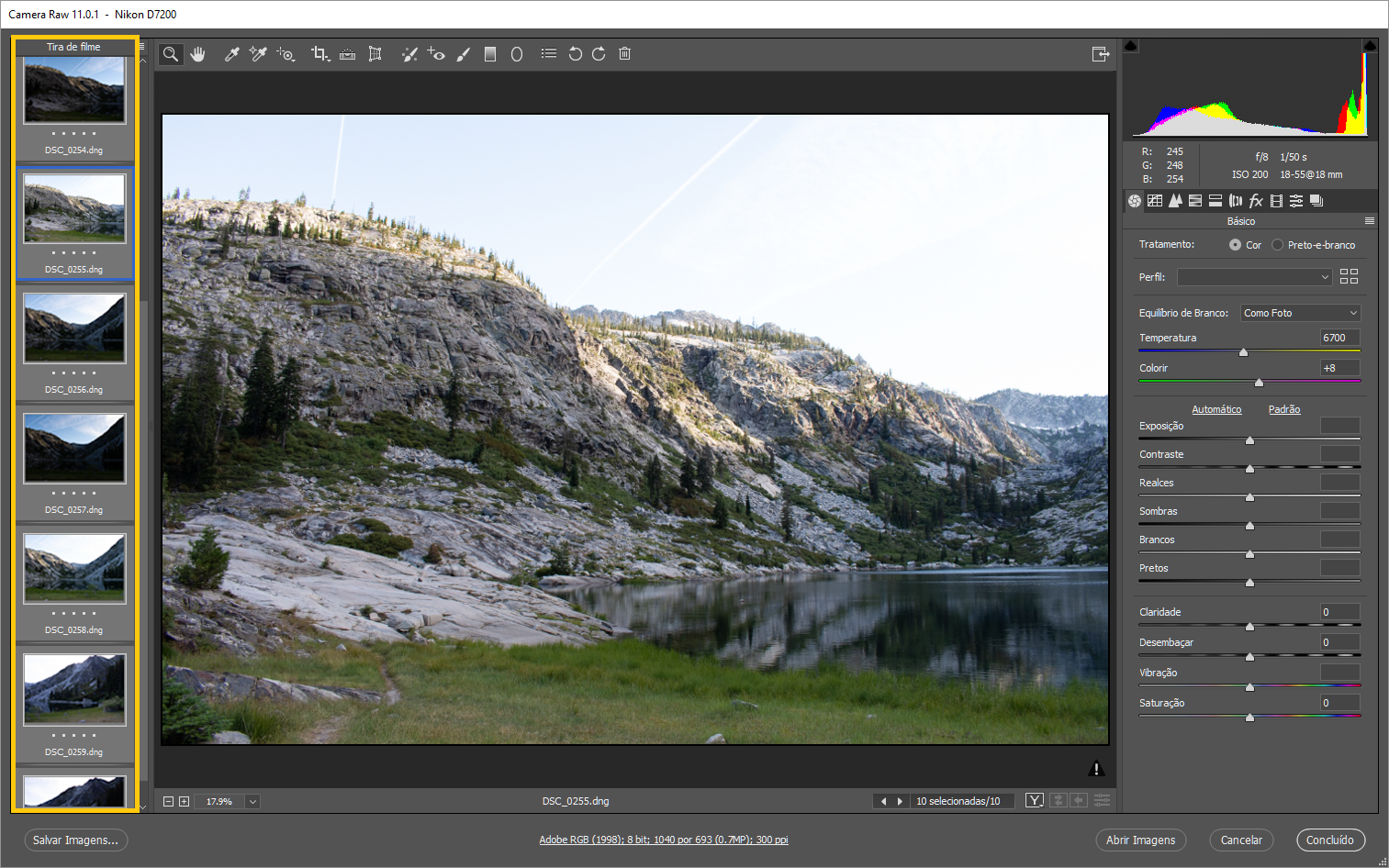Select the Hand tool
This screenshot has width=1389, height=868.
(198, 53)
